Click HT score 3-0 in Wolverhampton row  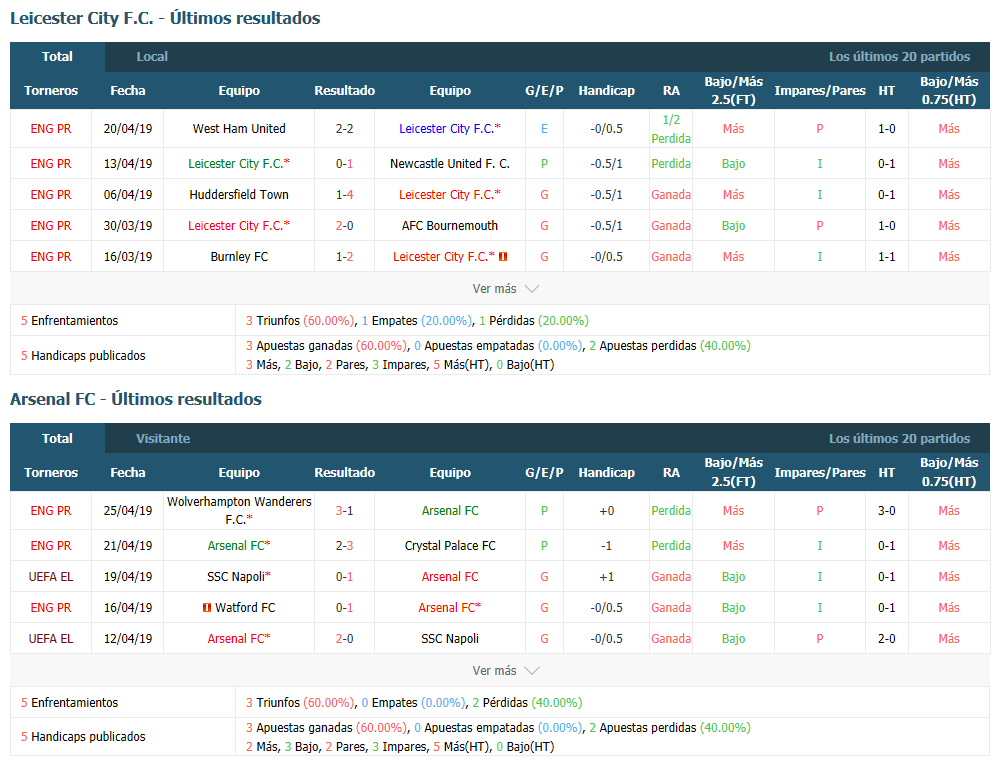tap(887, 510)
